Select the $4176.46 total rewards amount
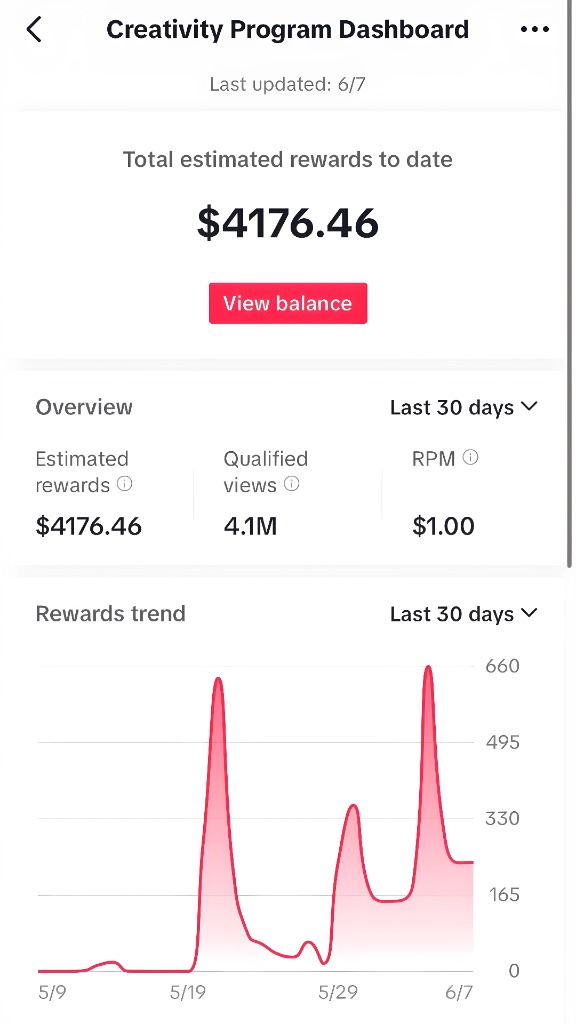 coord(288,223)
